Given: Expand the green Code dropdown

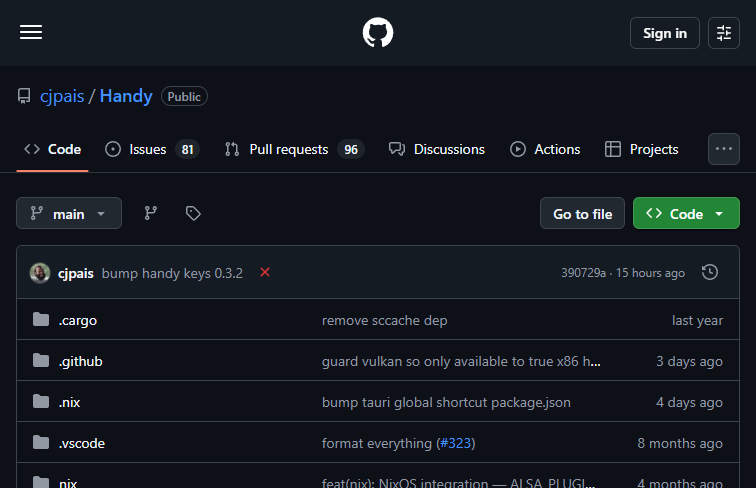Looking at the screenshot, I should [x=686, y=213].
